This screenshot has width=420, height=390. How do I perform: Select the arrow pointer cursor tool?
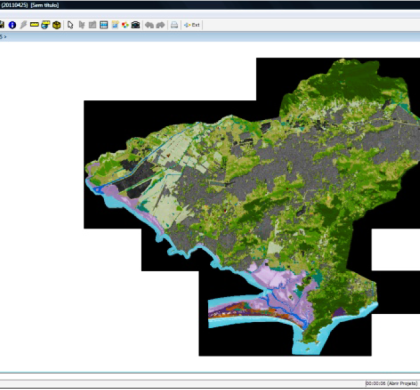click(70, 25)
